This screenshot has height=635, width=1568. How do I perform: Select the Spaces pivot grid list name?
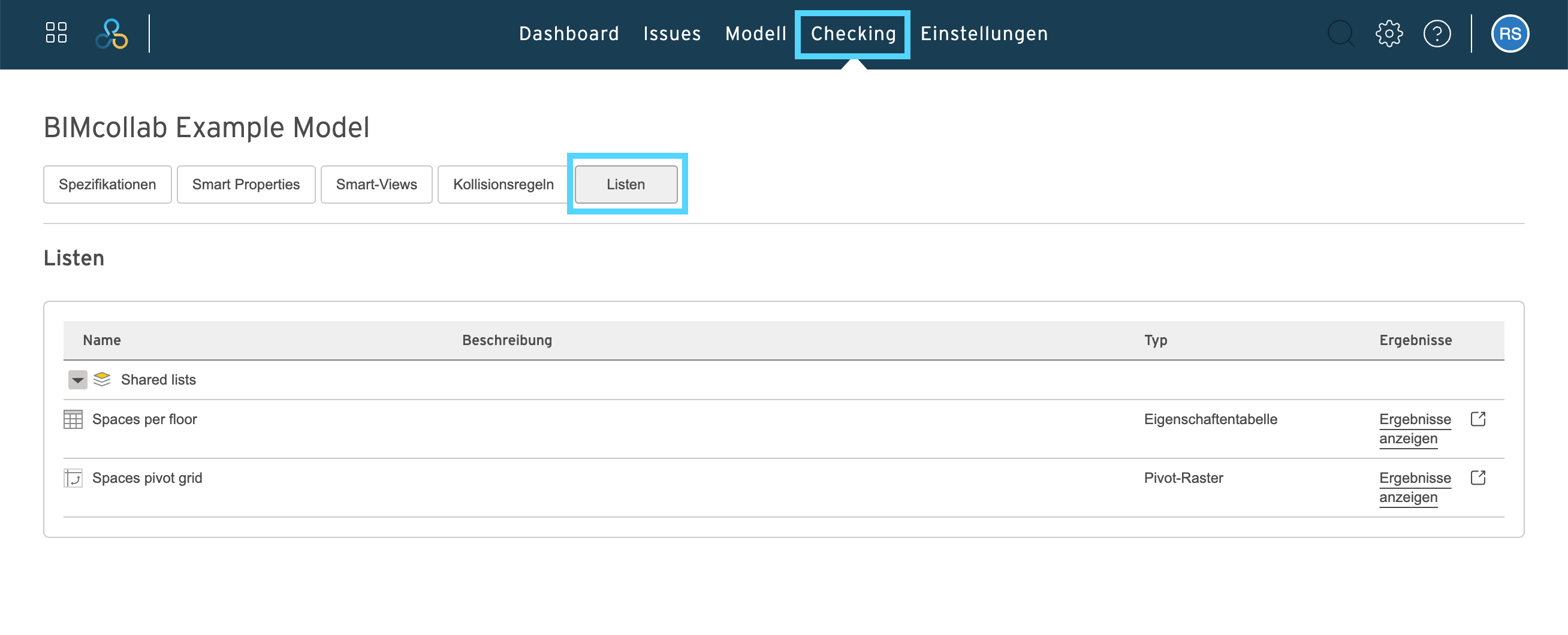click(147, 478)
